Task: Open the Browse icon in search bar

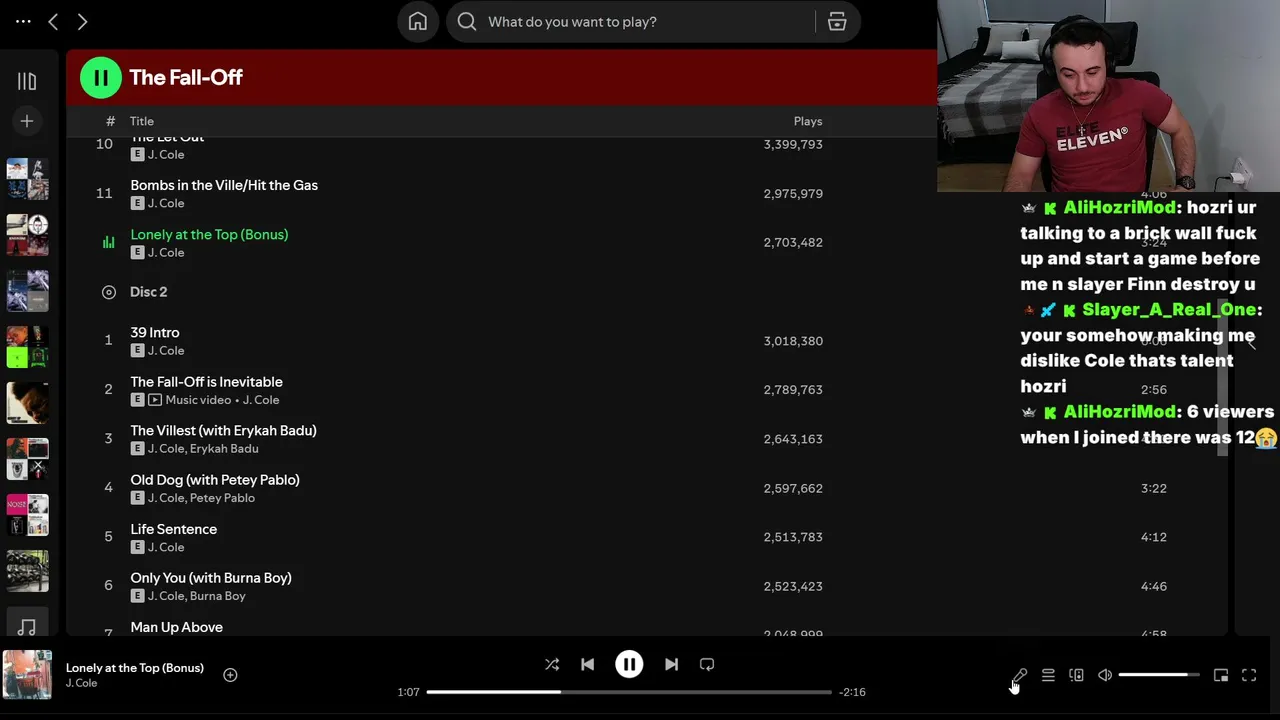Action: (837, 22)
